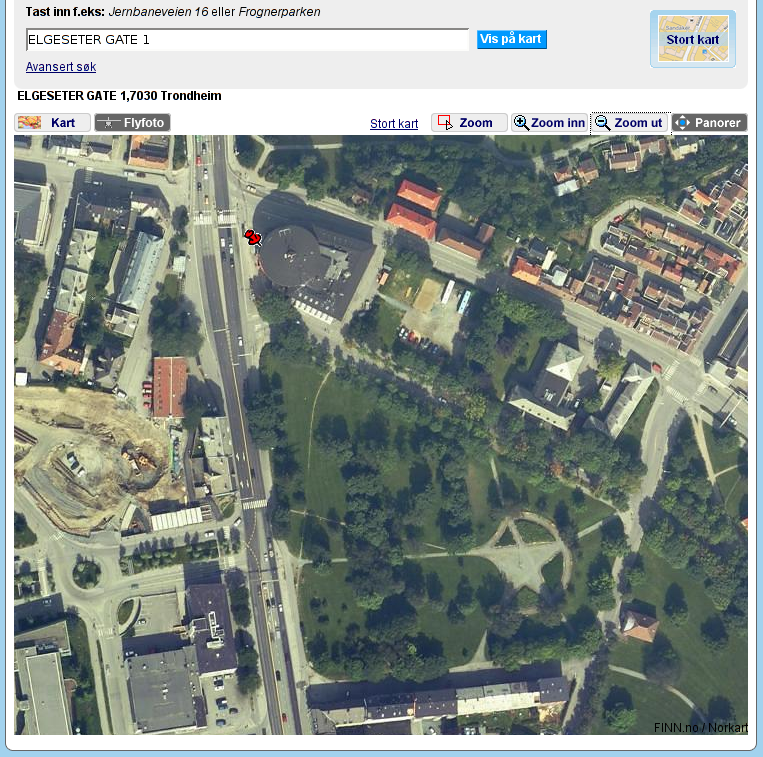Open the Avansert søk link
This screenshot has height=757, width=763.
61,67
